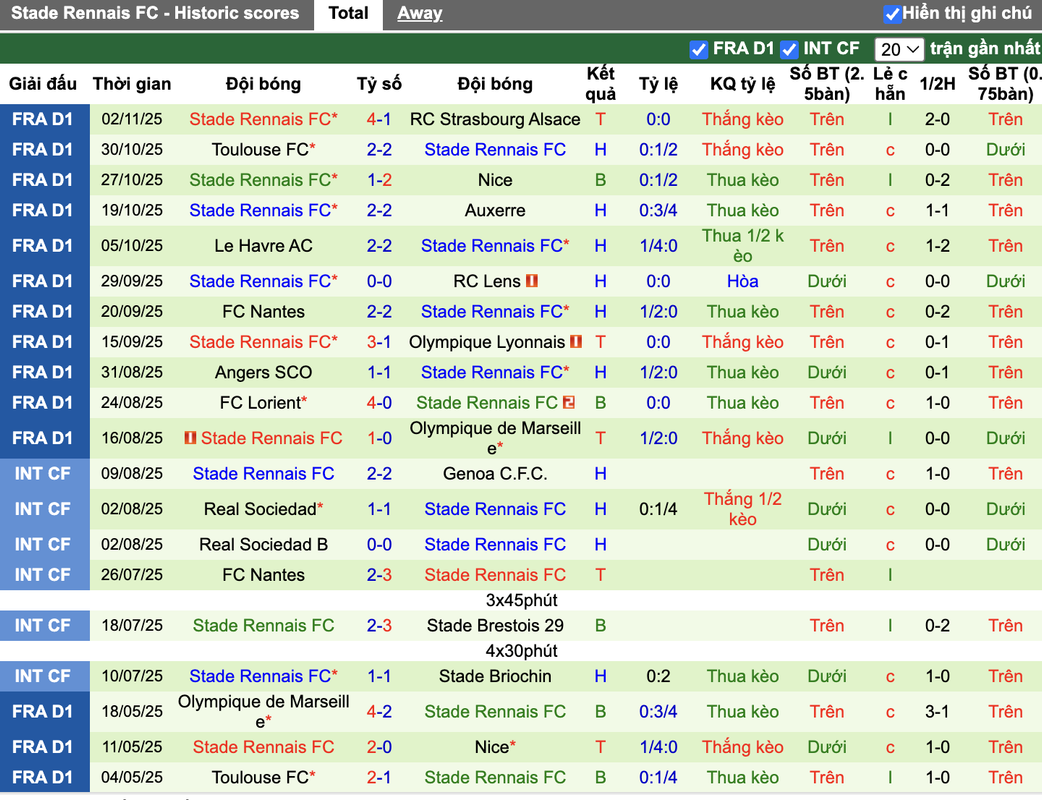Open Nice team on 27/10/25 row
This screenshot has height=800, width=1042.
tap(495, 180)
